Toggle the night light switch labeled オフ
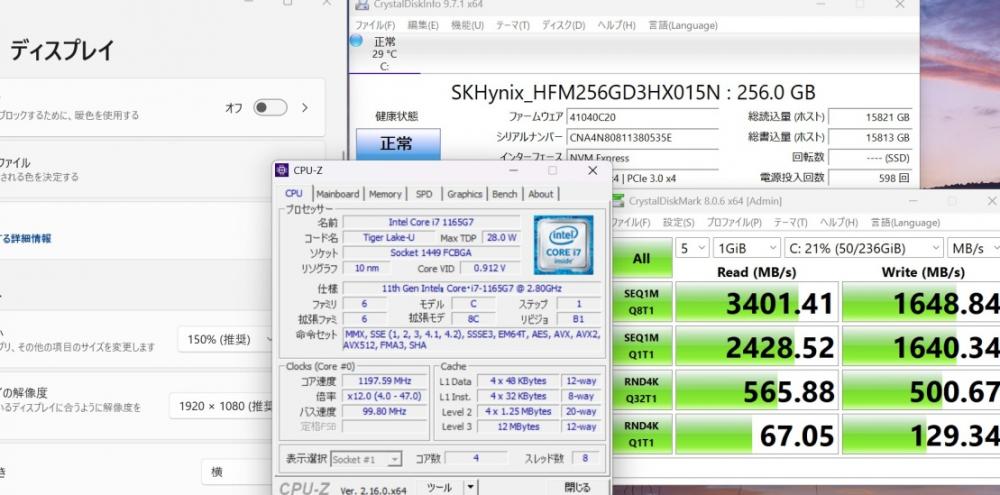This screenshot has height=495, width=1000. pyautogui.click(x=270, y=108)
